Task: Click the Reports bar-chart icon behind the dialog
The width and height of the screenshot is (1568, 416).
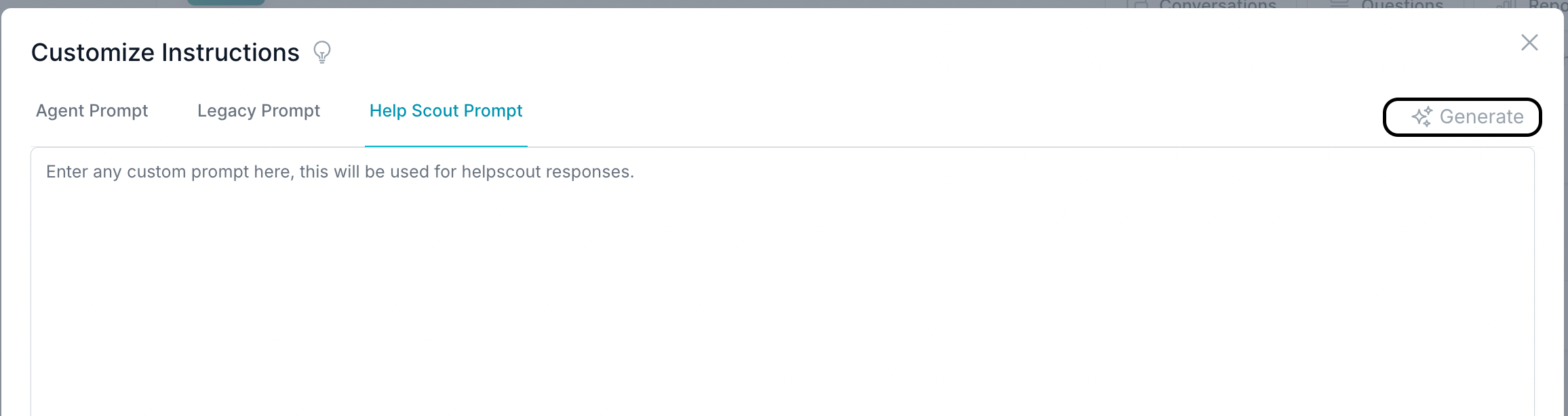Action: click(1506, 4)
